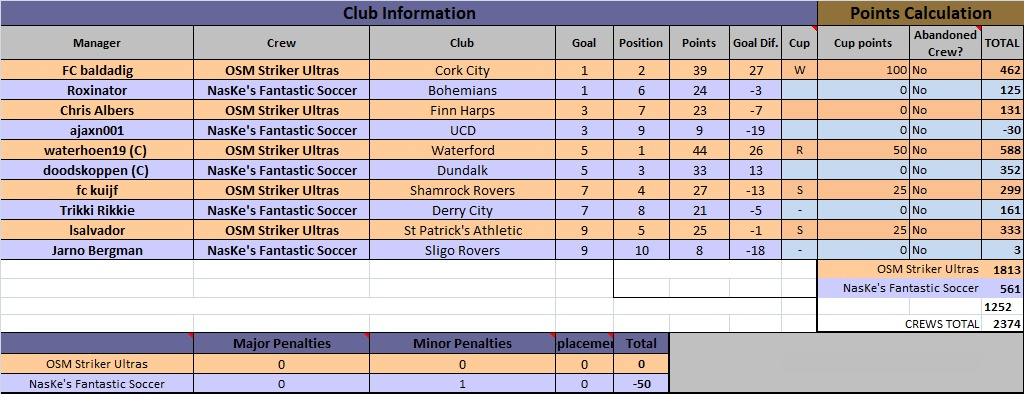This screenshot has width=1024, height=394.
Task: Click the St Patrick's Athletic cell
Action: 462,230
